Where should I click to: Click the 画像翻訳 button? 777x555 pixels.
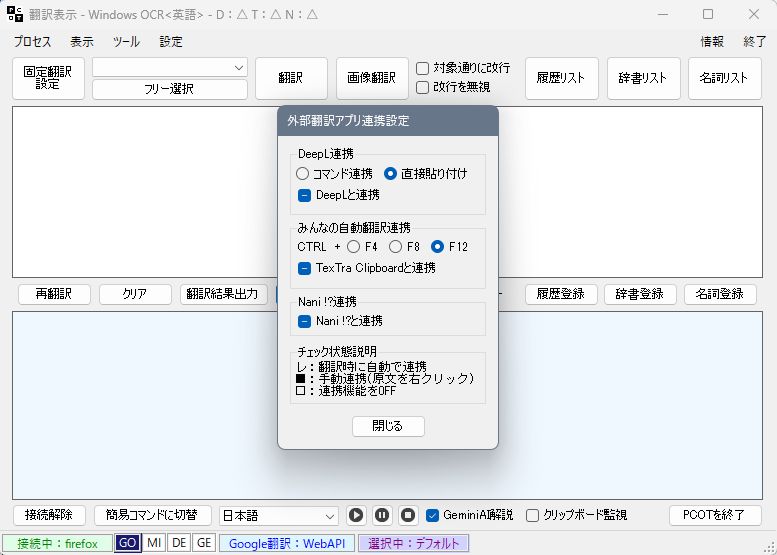pos(372,78)
